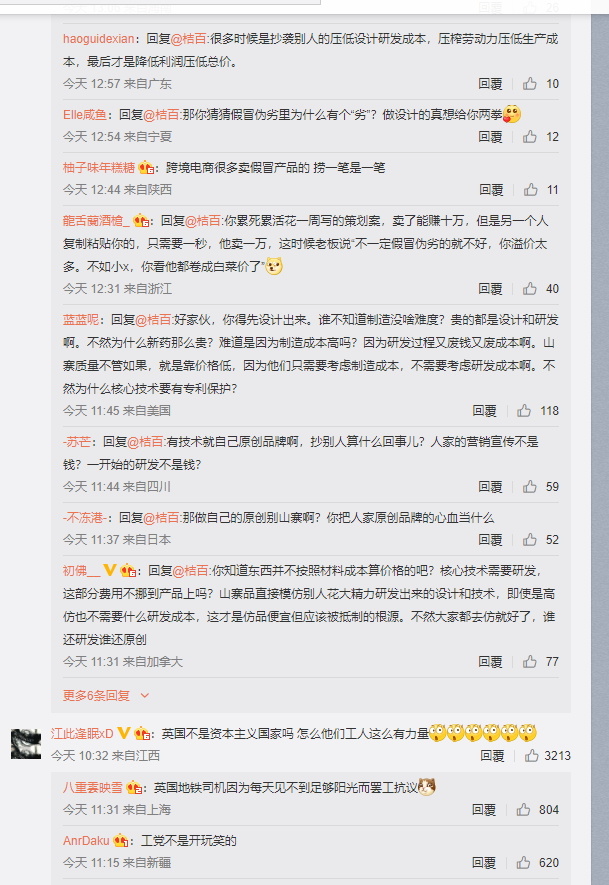Viewport: 609px width, 885px height.
Task: Click the membership badge beside 柚子味年糕糖
Action: click(146, 168)
